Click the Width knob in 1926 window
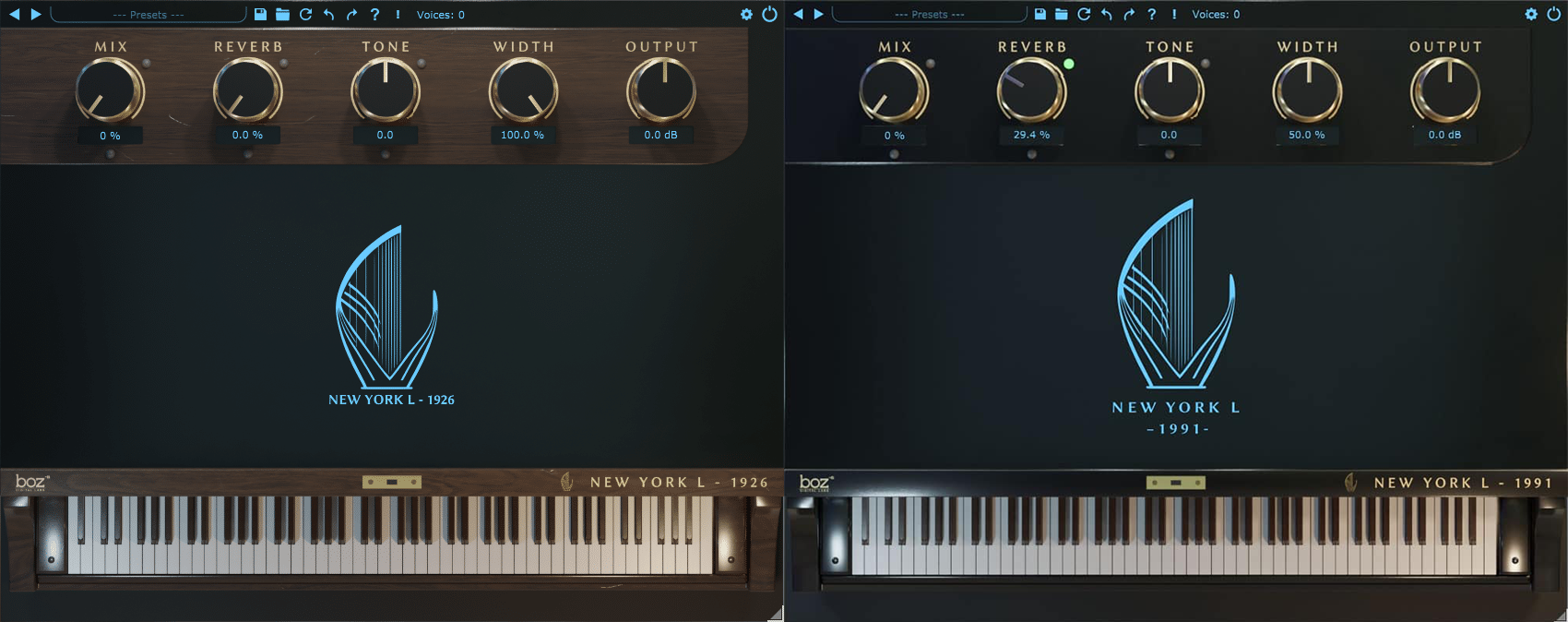This screenshot has width=1568, height=622. (x=523, y=90)
